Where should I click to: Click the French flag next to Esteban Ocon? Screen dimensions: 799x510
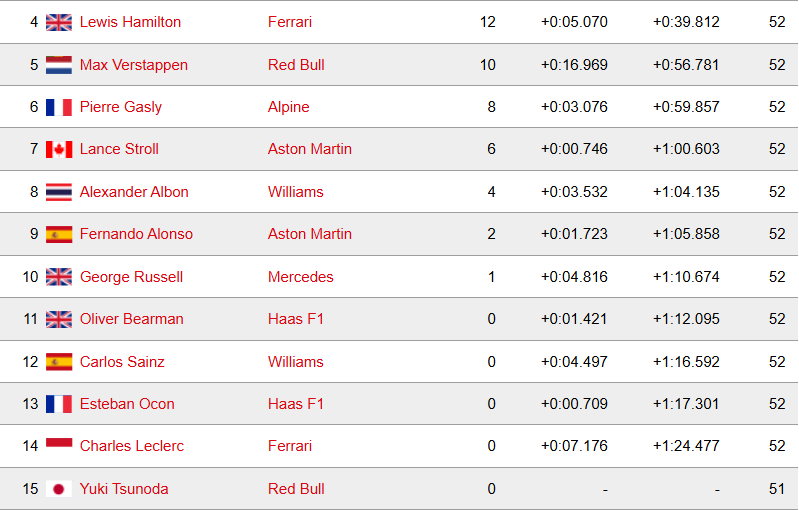point(59,404)
